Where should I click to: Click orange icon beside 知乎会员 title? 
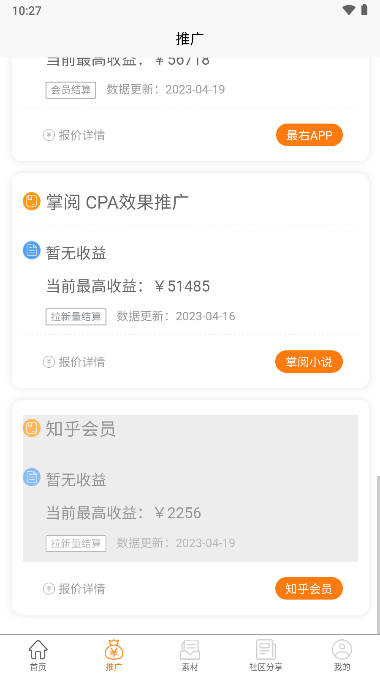click(x=32, y=428)
